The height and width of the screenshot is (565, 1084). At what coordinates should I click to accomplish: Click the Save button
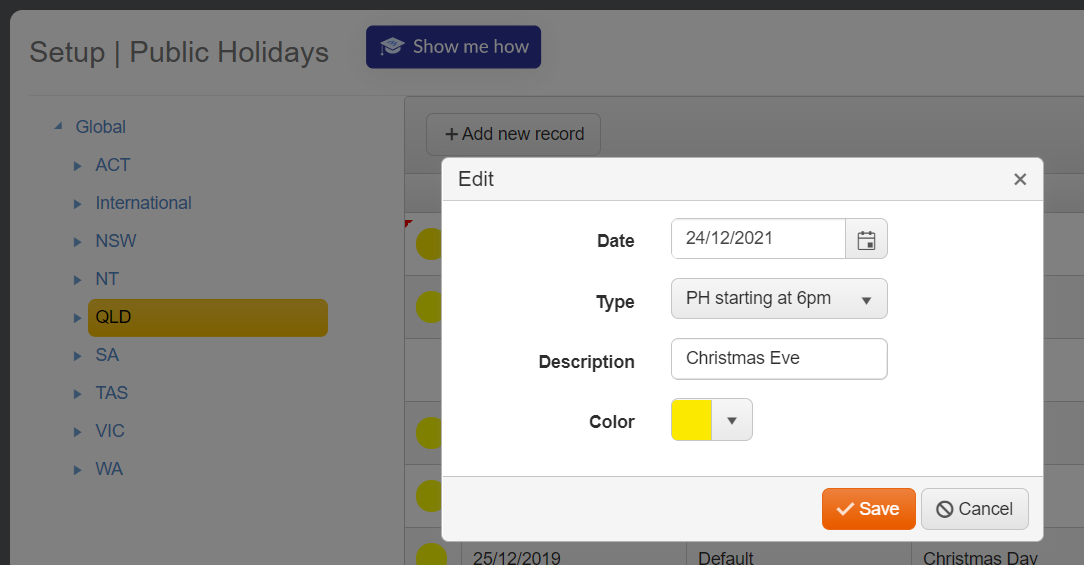pos(868,509)
